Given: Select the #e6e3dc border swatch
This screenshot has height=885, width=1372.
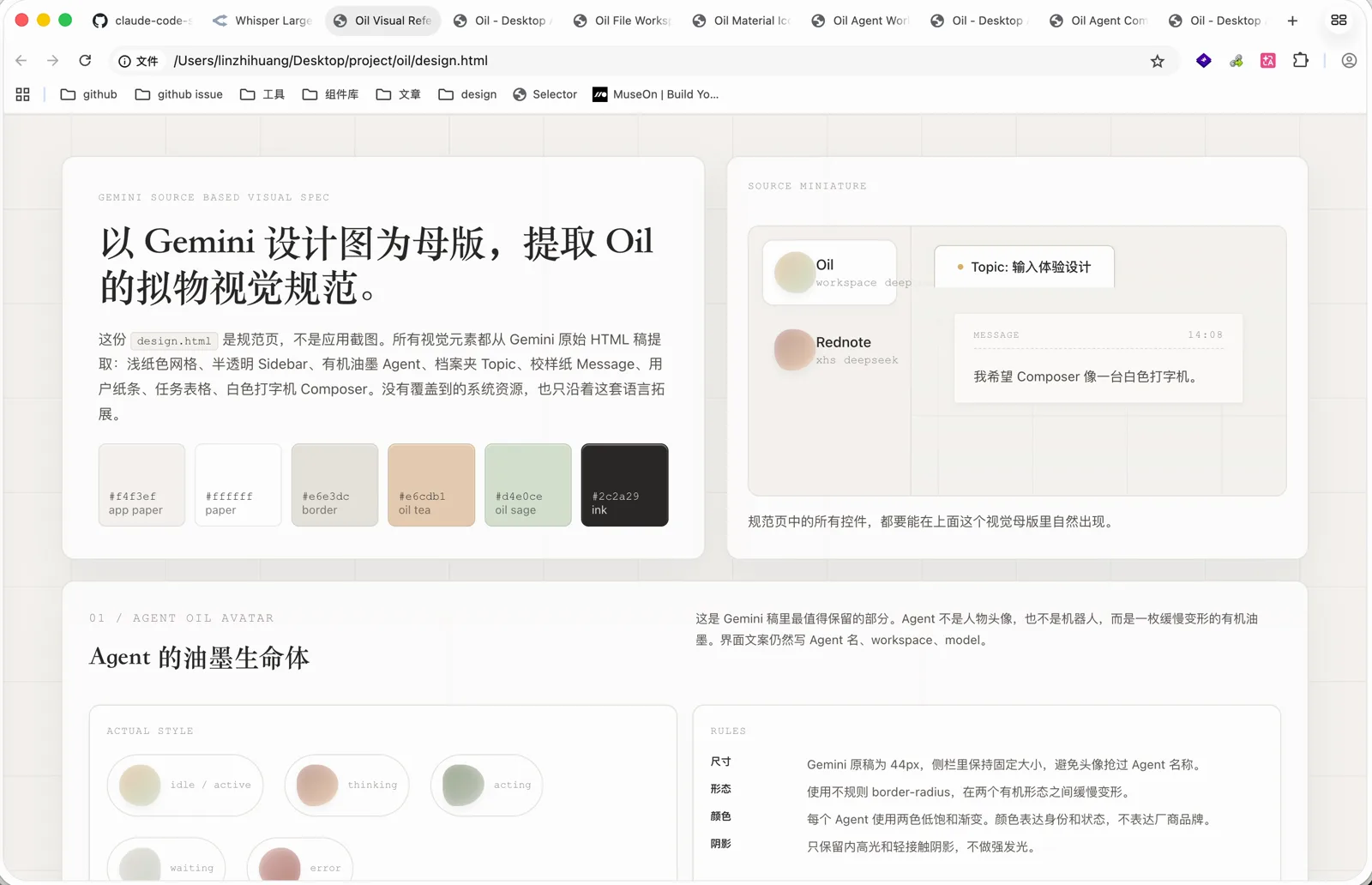Looking at the screenshot, I should coord(334,485).
